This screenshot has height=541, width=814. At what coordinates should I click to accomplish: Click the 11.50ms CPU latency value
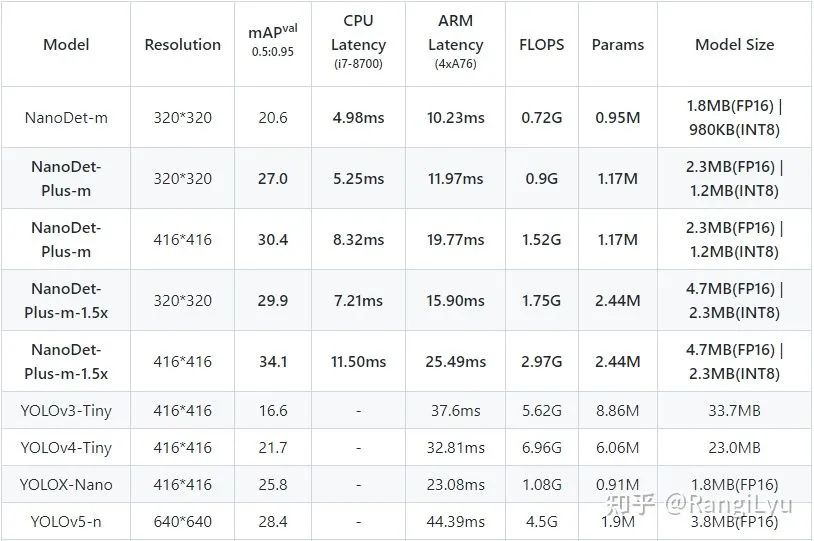pos(358,362)
